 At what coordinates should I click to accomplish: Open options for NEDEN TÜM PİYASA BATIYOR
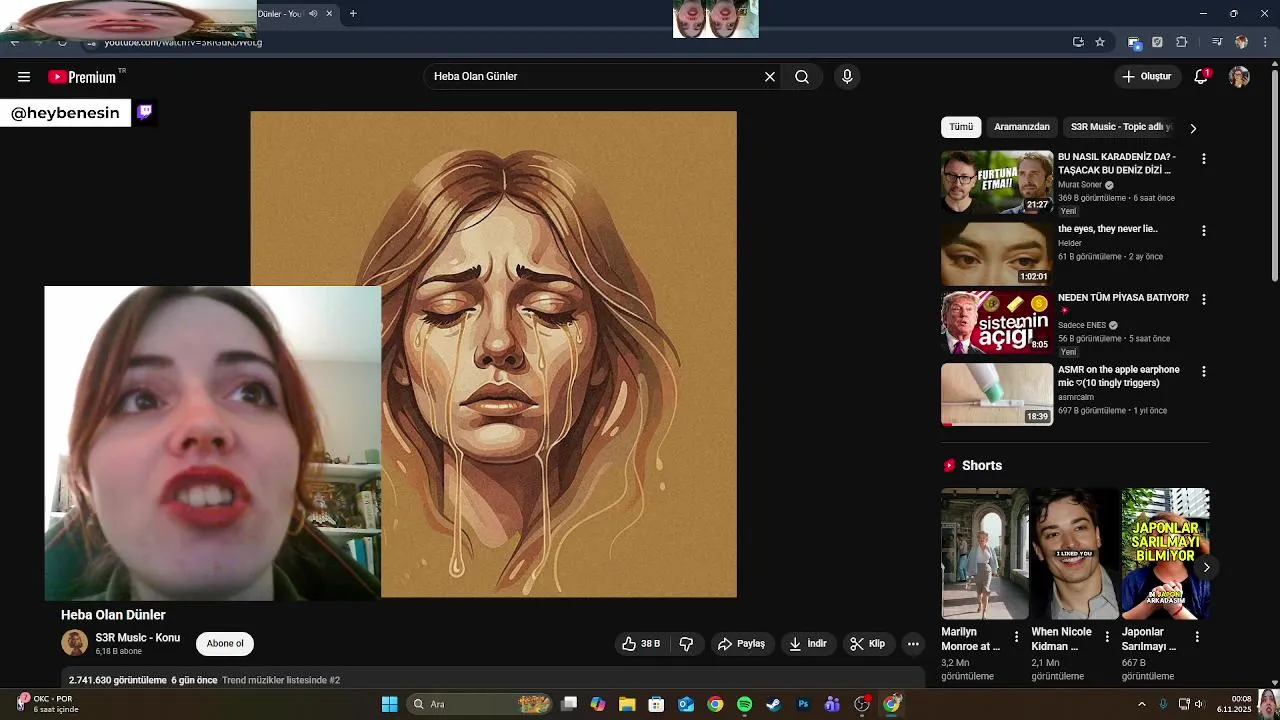tap(1204, 300)
